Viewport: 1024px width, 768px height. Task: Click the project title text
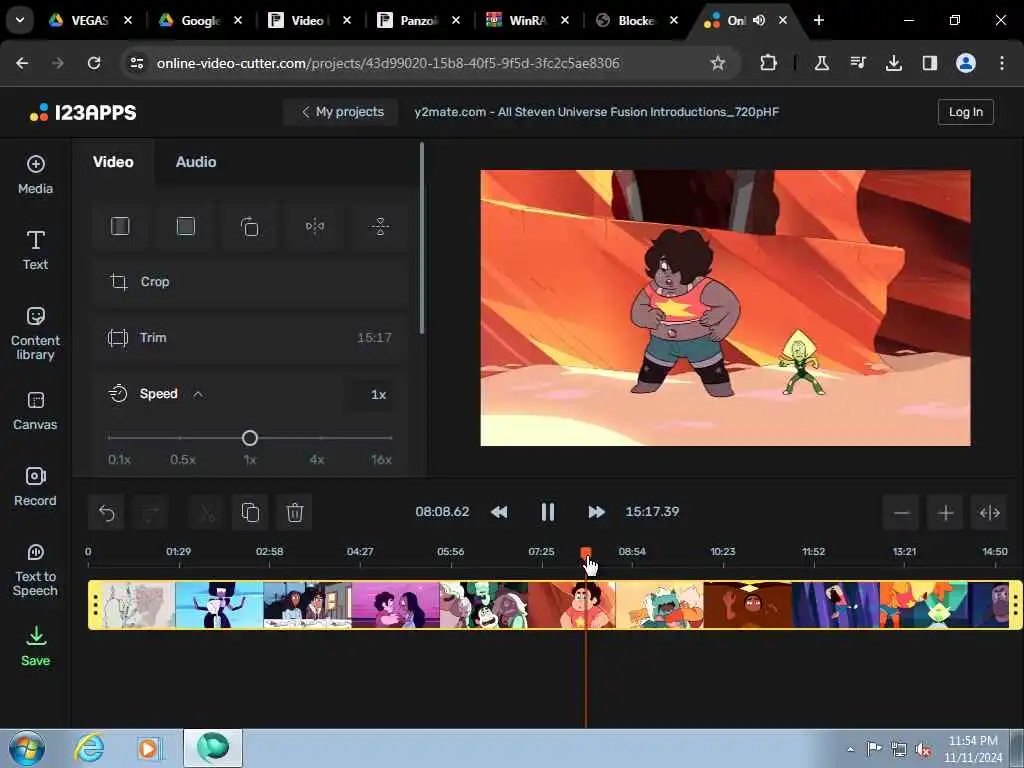tap(596, 112)
